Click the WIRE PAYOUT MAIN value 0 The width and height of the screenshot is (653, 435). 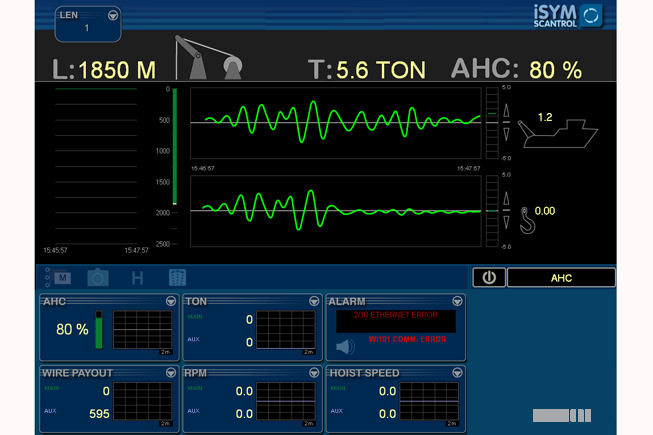pyautogui.click(x=106, y=391)
